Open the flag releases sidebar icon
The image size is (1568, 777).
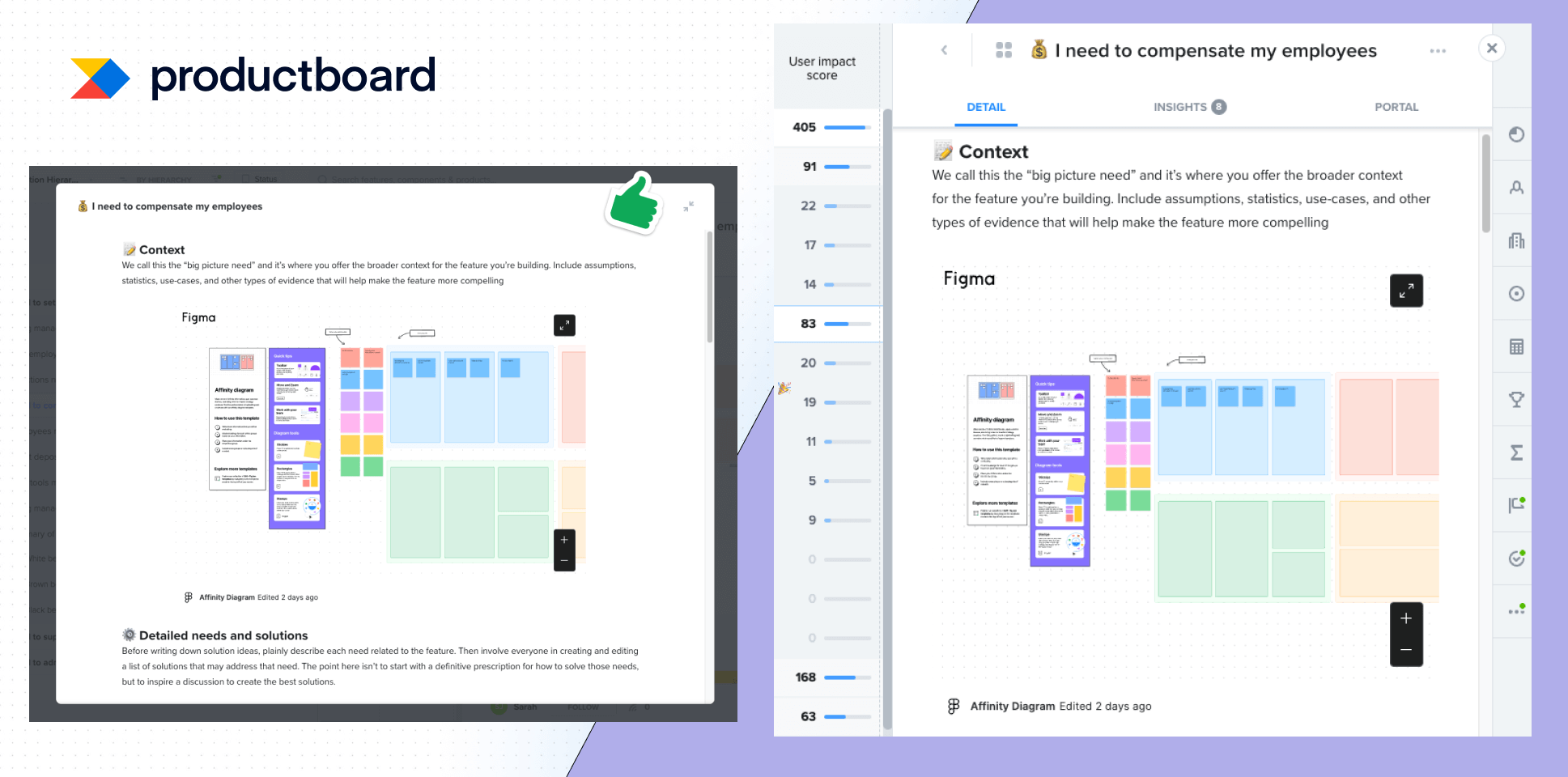pos(1516,505)
